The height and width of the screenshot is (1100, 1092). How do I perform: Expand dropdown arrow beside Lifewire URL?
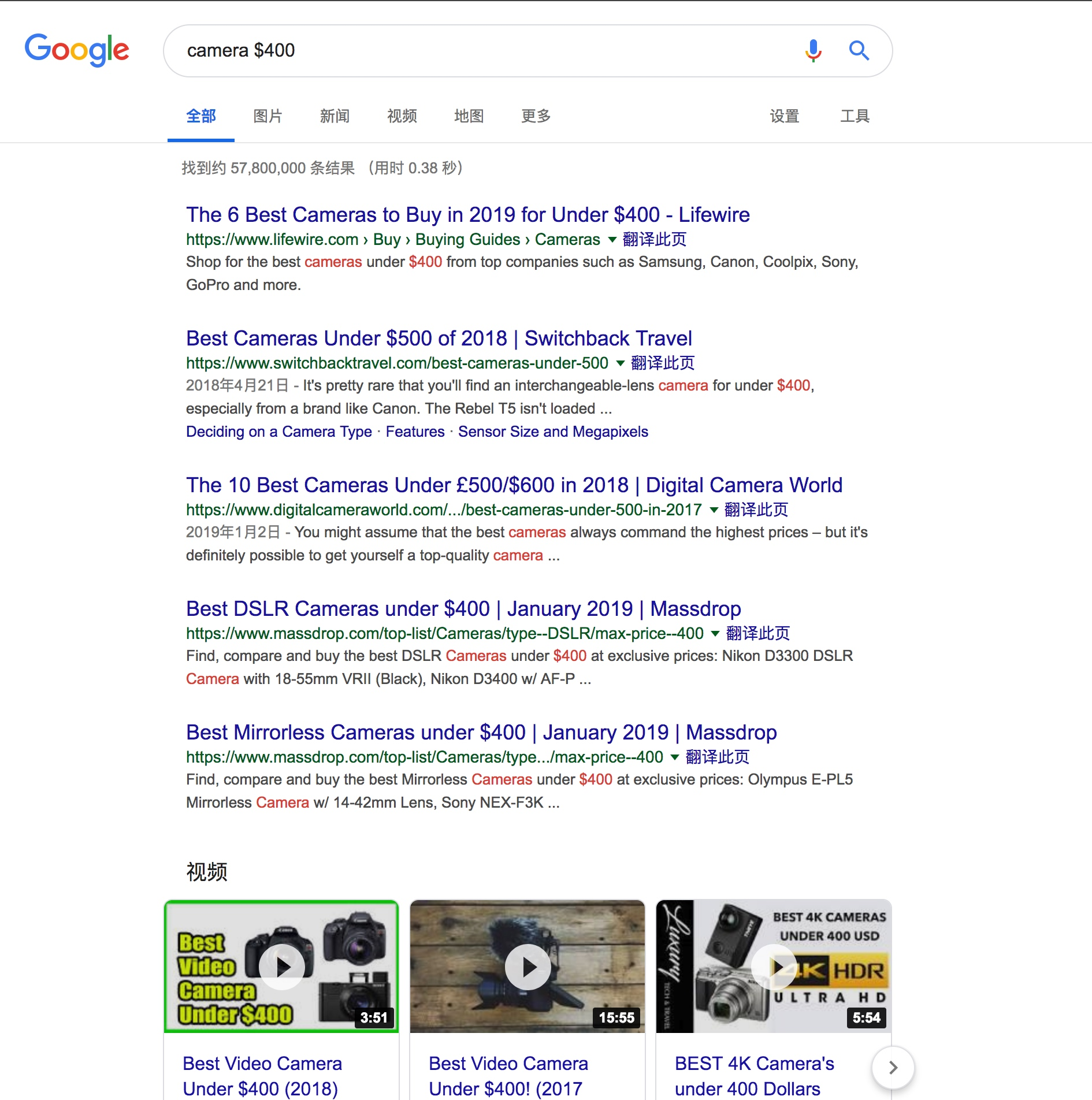[612, 240]
